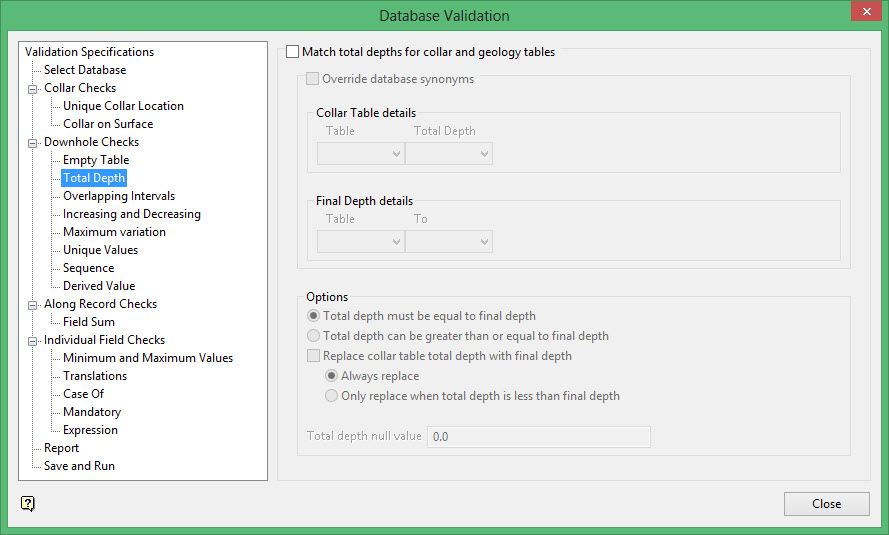Screen dimensions: 889x535
Task: Click the help question mark icon
Action: 28,503
